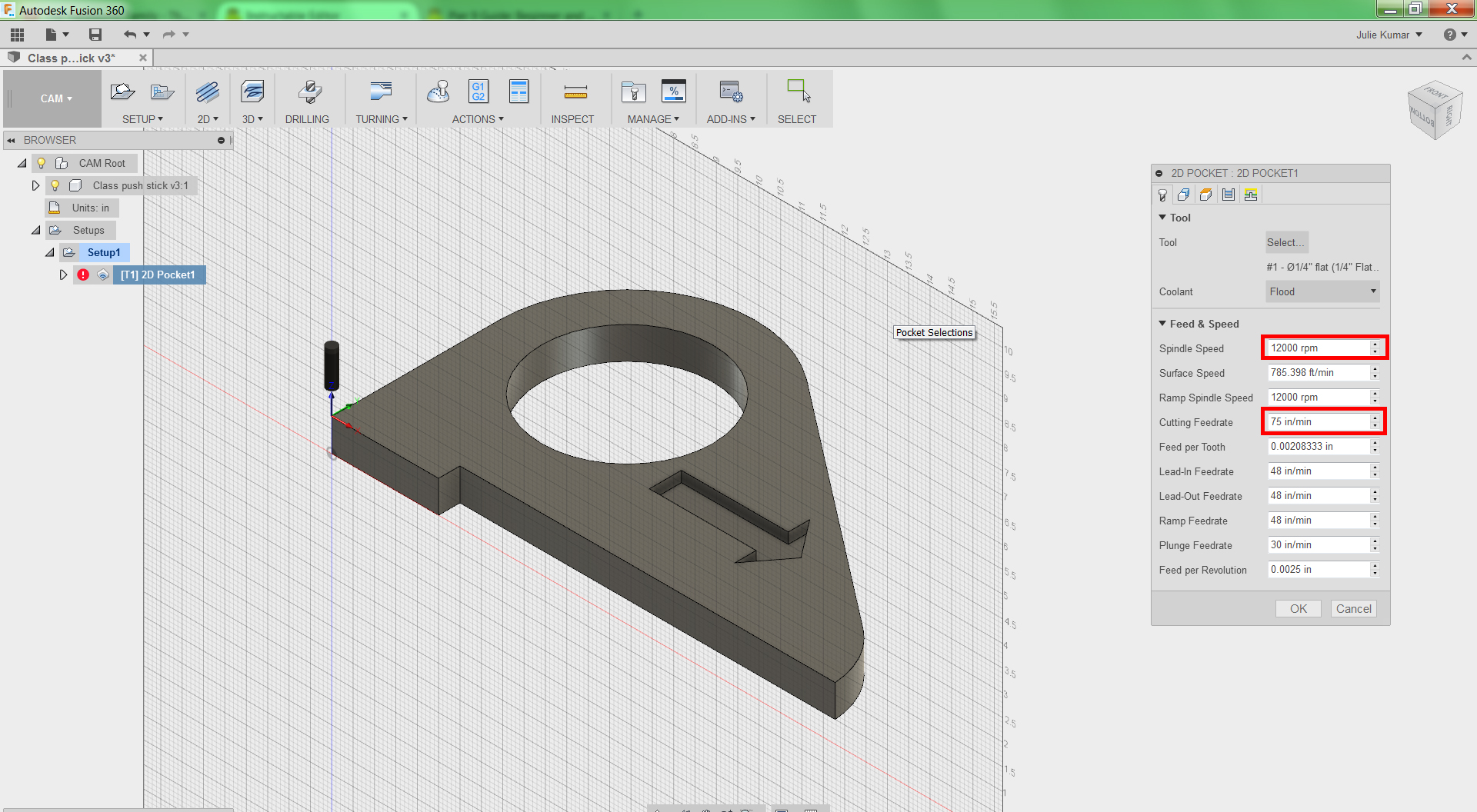
Task: Collapse the Feed & Speed section
Action: (1162, 324)
